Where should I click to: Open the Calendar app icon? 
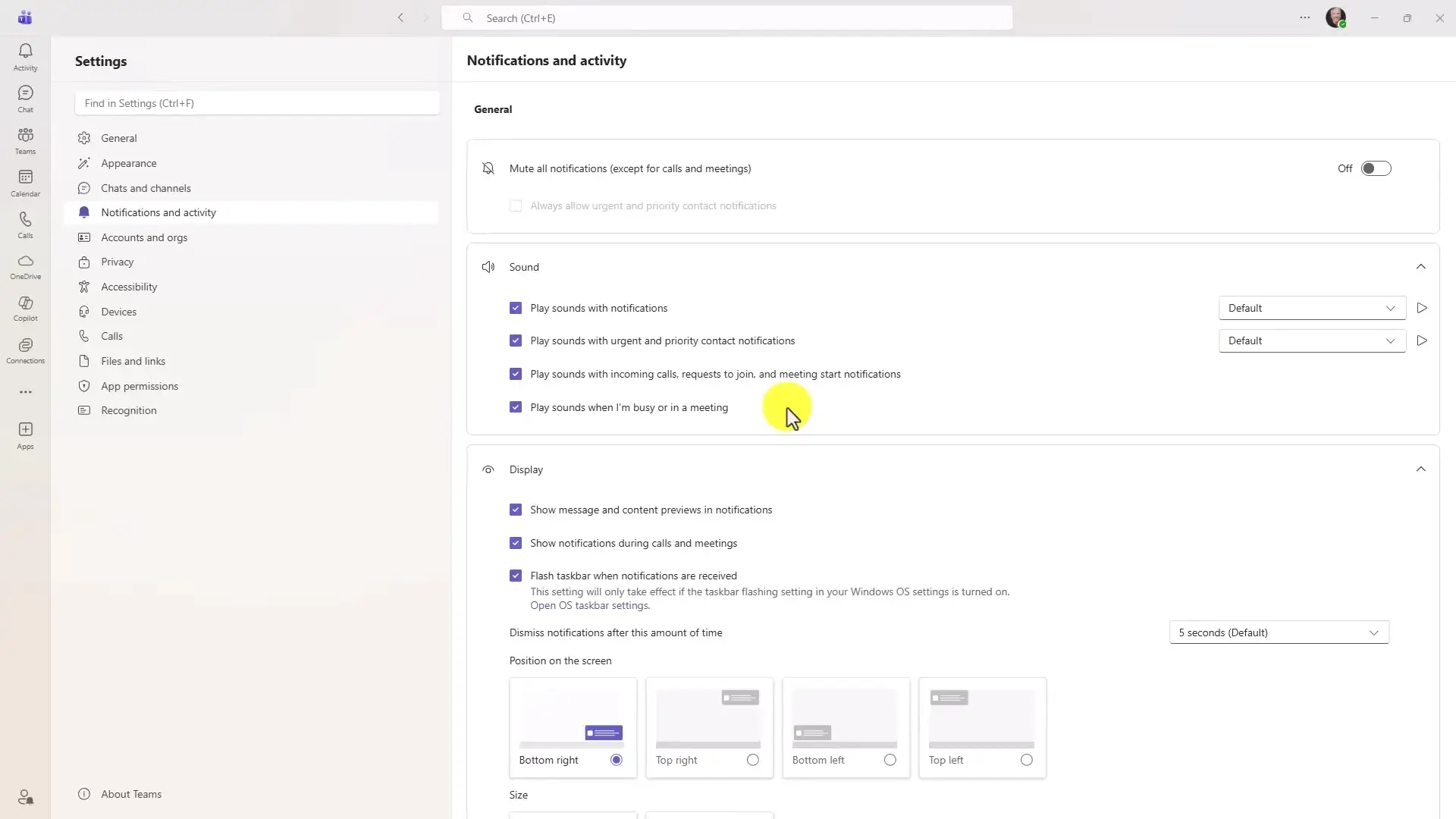pyautogui.click(x=25, y=184)
